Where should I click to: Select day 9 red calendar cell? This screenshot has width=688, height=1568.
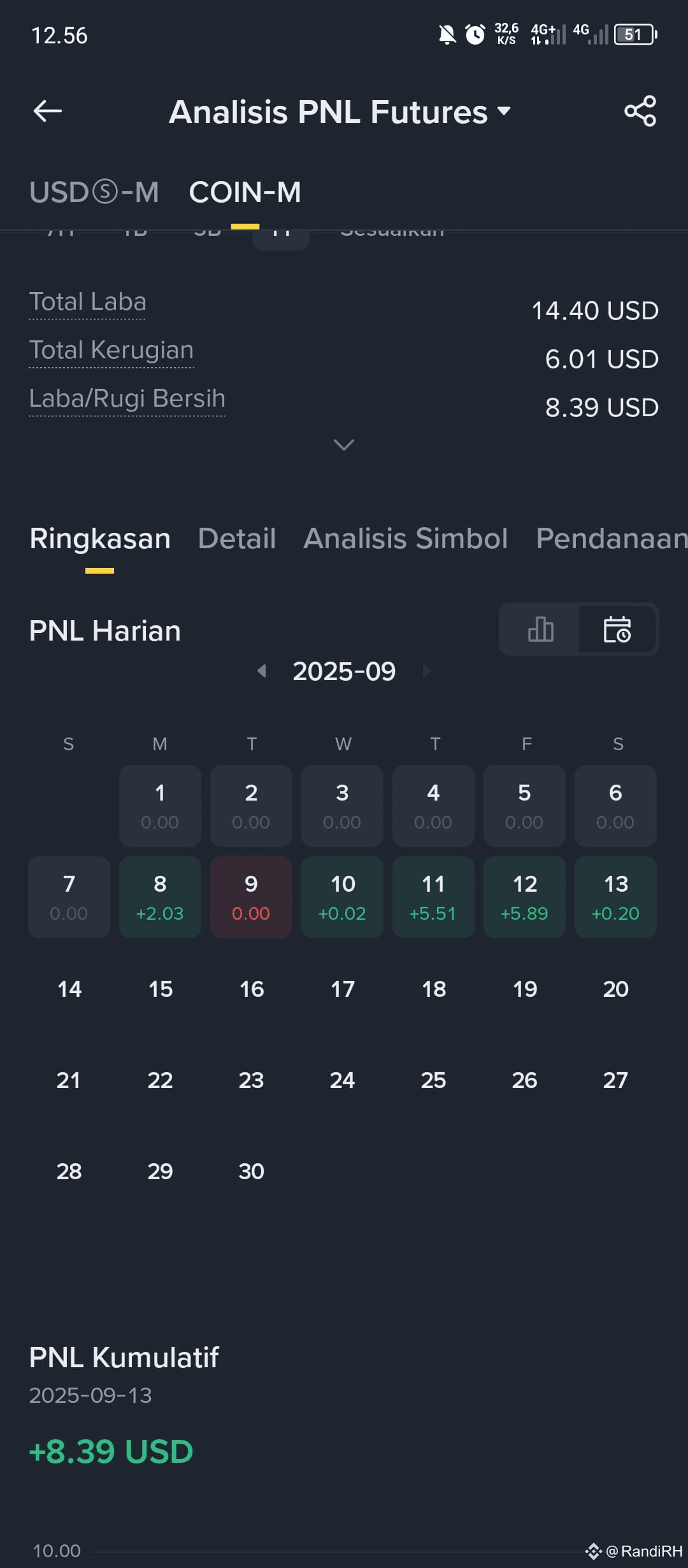(x=251, y=897)
